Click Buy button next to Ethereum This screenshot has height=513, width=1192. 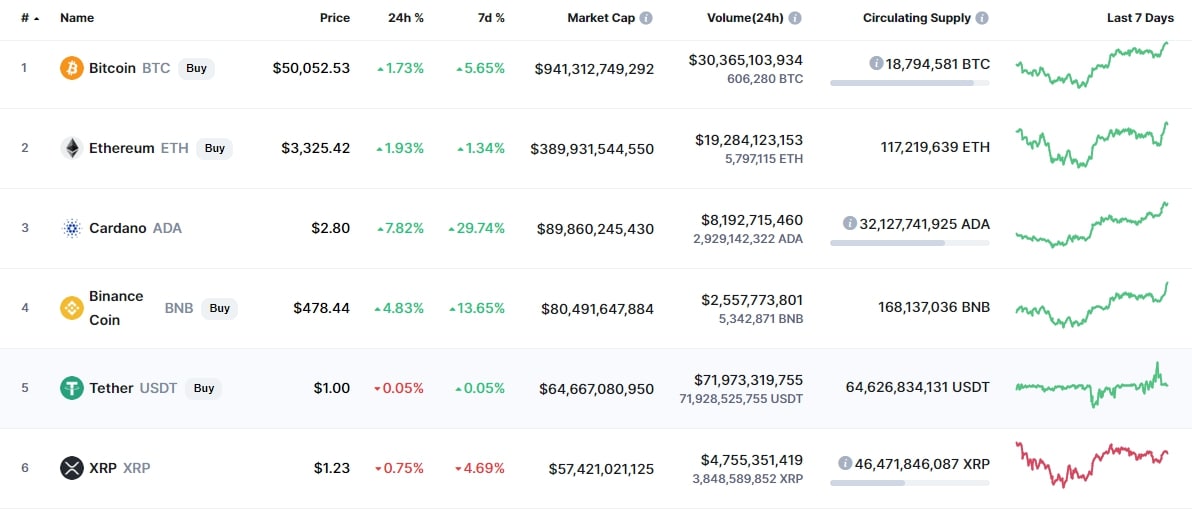214,148
